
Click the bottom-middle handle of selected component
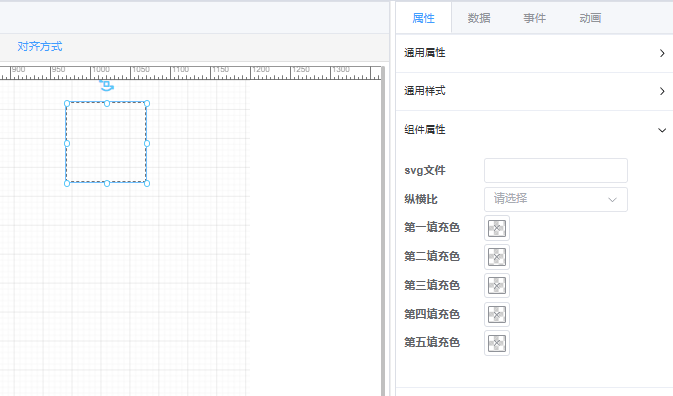(x=107, y=183)
